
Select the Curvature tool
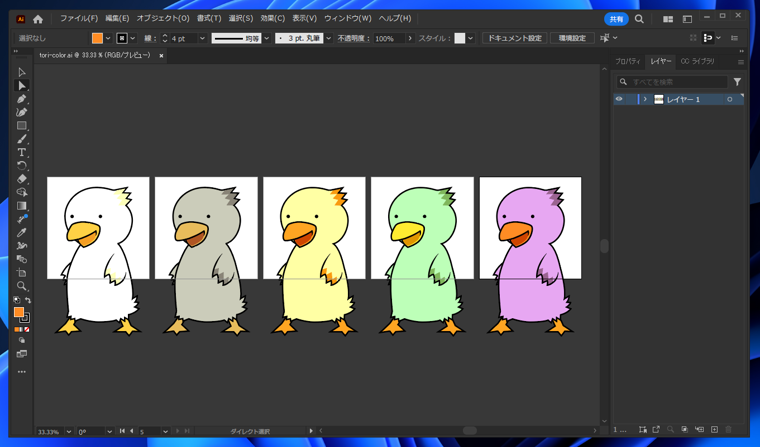[x=22, y=112]
